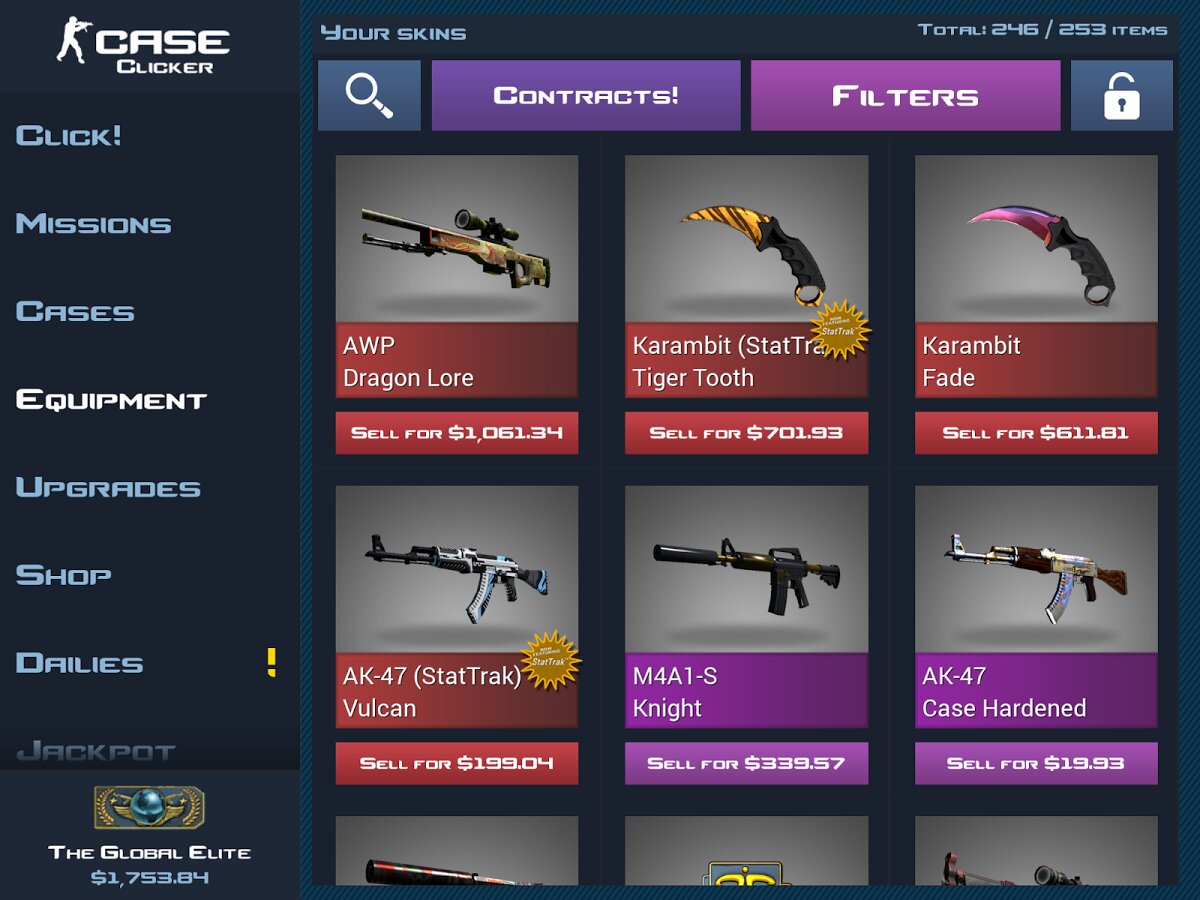Select the AK-47 Case Hardened skin image
The image size is (1200, 900).
[x=1036, y=569]
